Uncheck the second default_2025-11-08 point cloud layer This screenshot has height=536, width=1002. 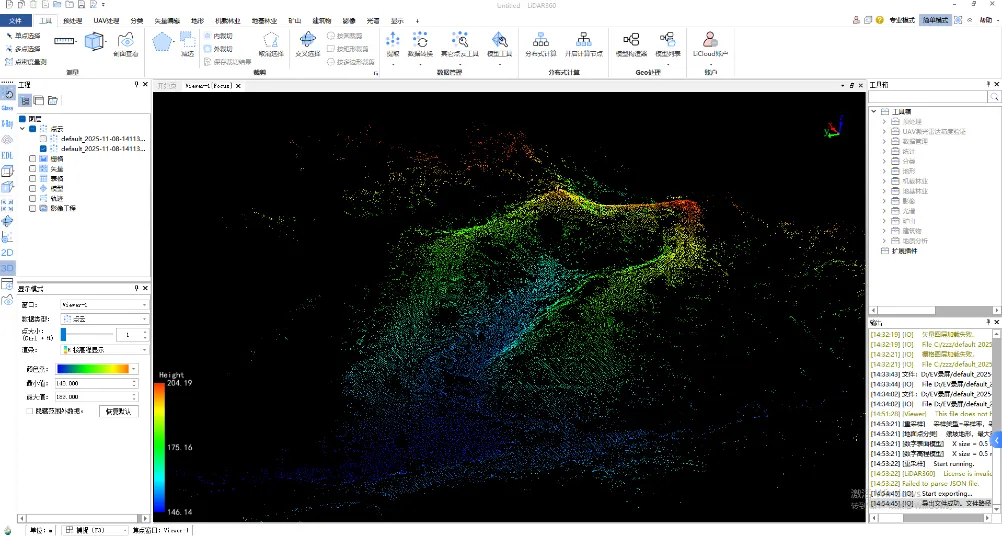click(x=43, y=148)
